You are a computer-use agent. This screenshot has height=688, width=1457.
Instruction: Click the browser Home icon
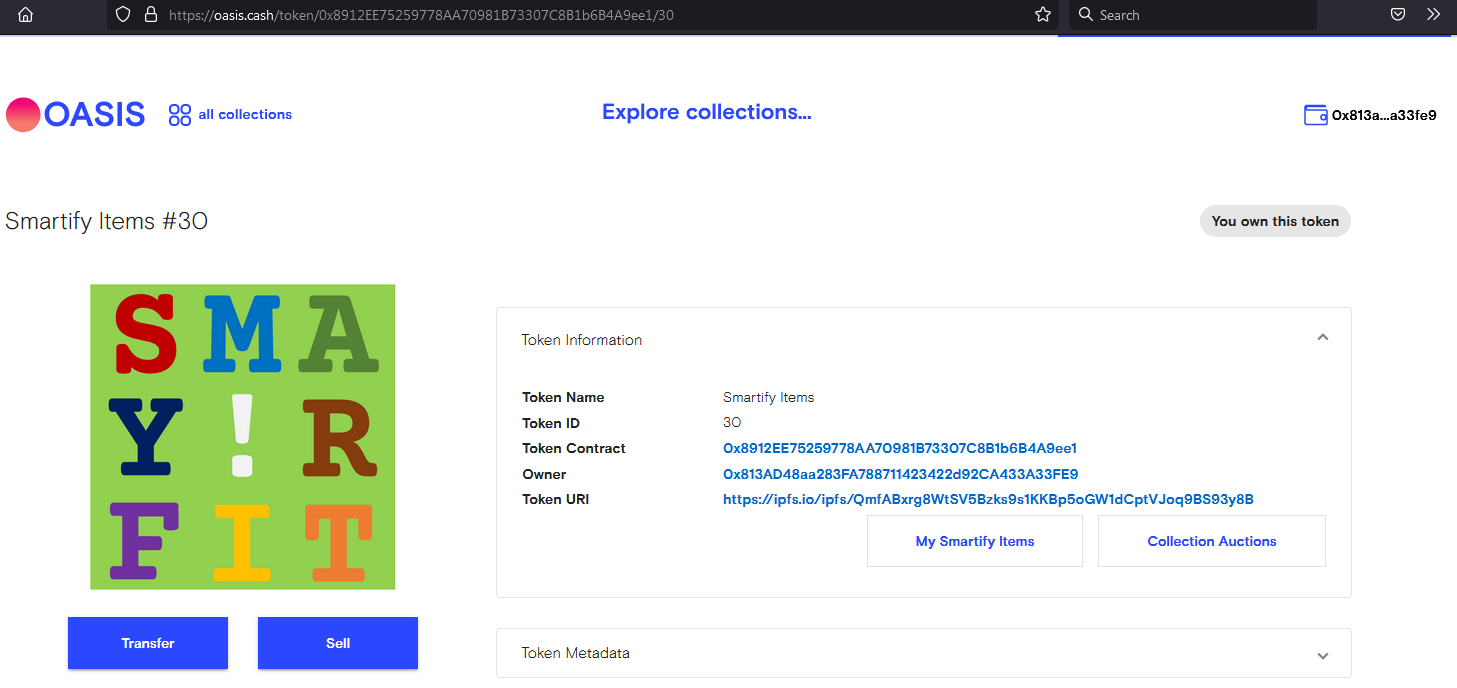[26, 15]
